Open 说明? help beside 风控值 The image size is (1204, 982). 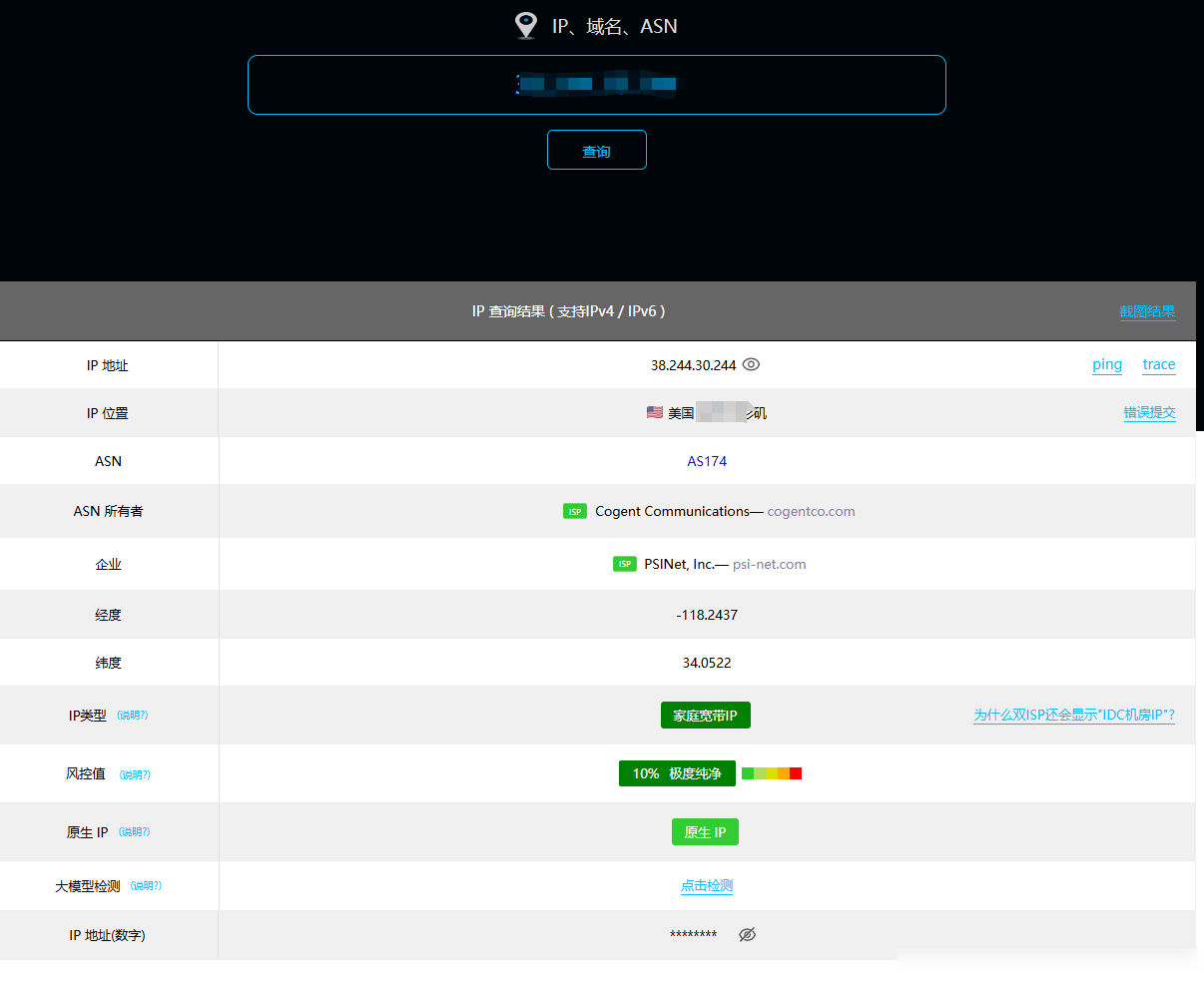pos(135,774)
